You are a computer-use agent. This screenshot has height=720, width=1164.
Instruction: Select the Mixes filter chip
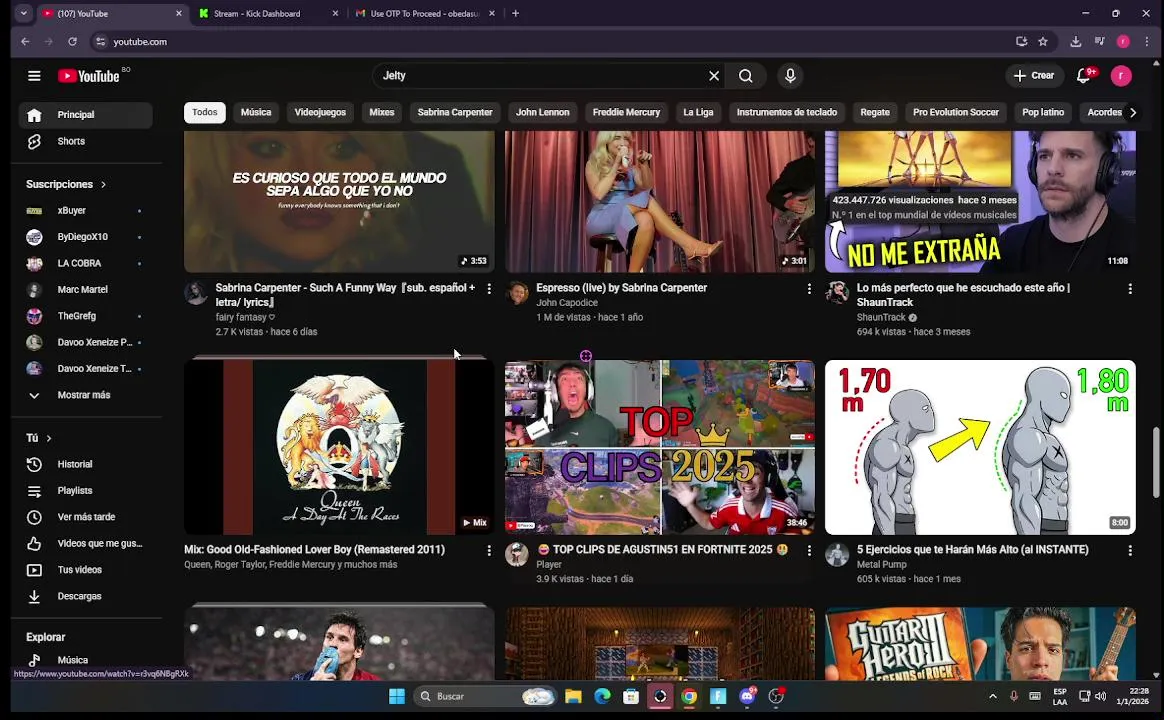pyautogui.click(x=382, y=113)
